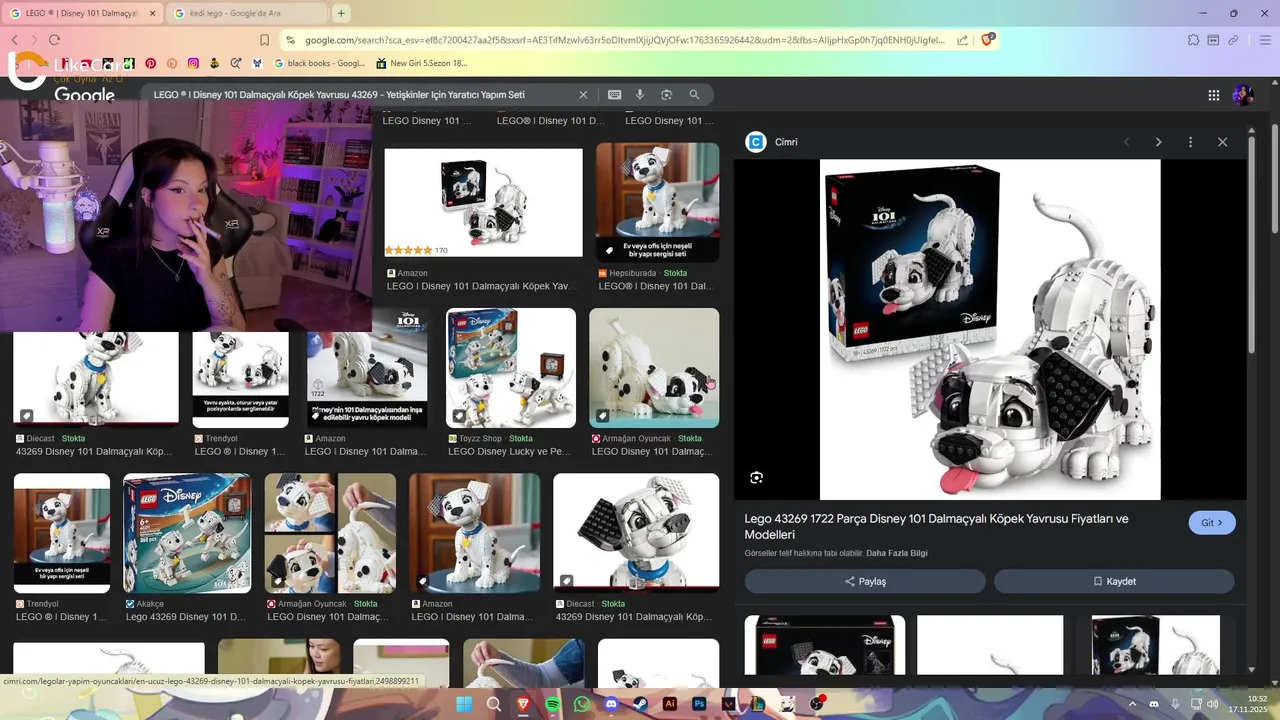Launch Adobe Illustrator from the taskbar
Screen dimensions: 1280x720
point(670,704)
